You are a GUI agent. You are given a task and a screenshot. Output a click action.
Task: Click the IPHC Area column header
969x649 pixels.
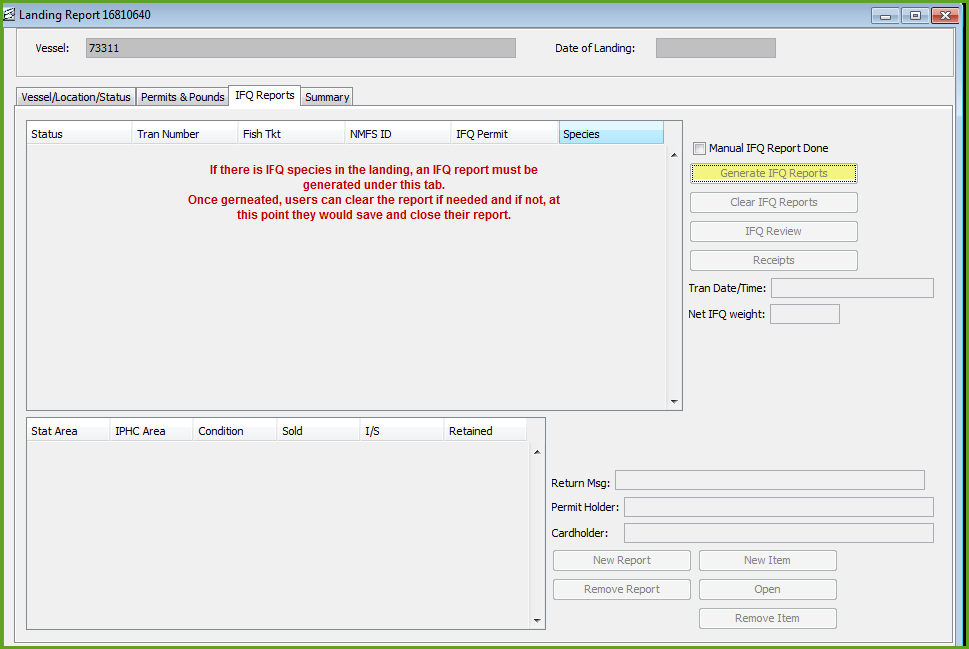151,431
